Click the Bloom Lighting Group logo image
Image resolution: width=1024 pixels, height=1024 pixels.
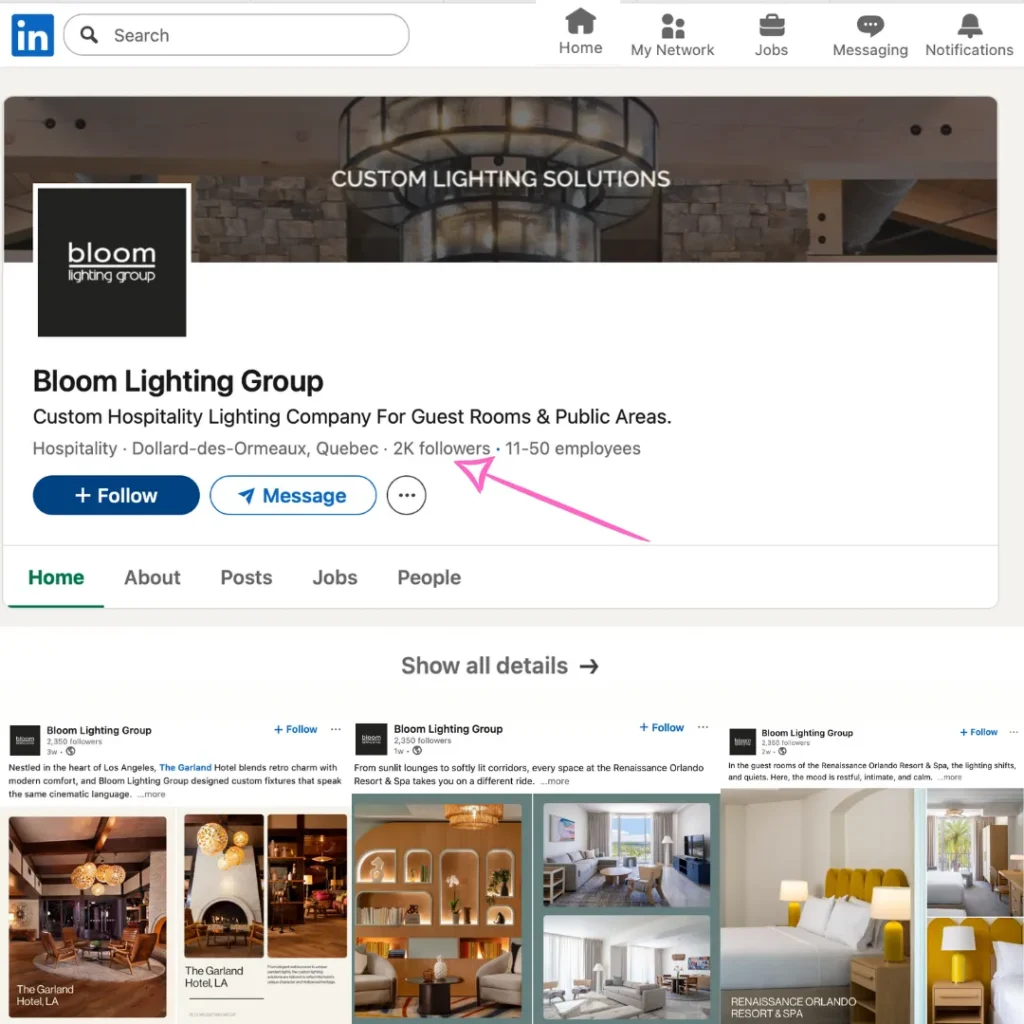[112, 262]
